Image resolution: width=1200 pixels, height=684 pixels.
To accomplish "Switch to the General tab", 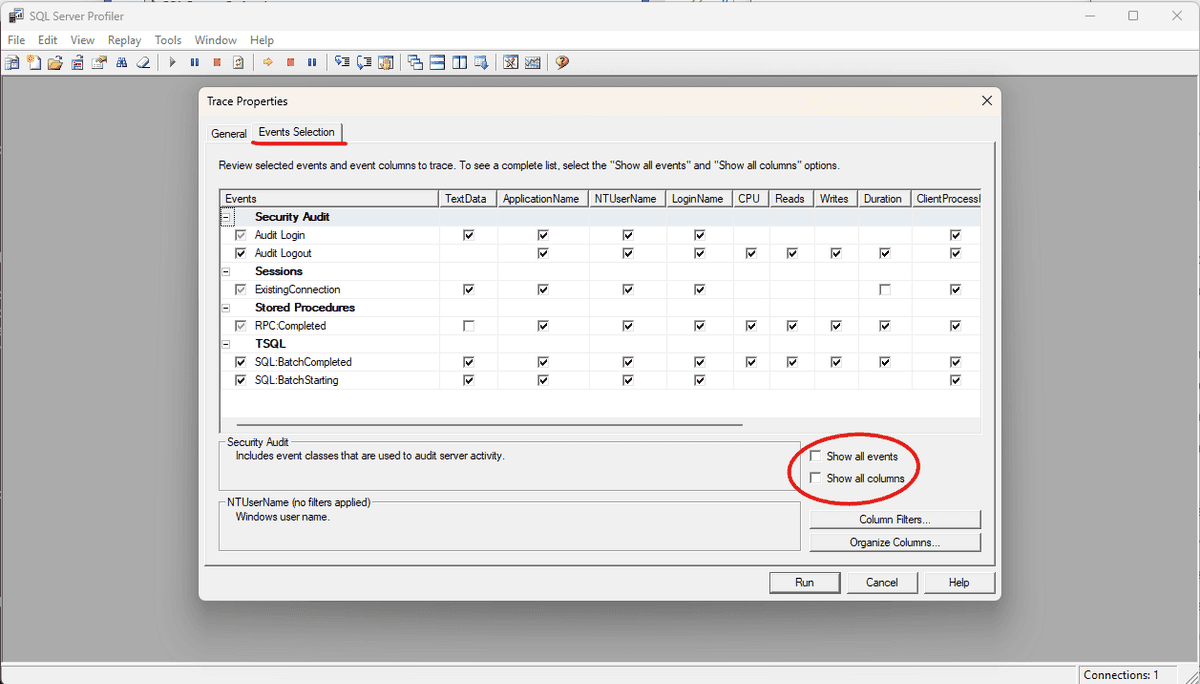I will pyautogui.click(x=229, y=132).
